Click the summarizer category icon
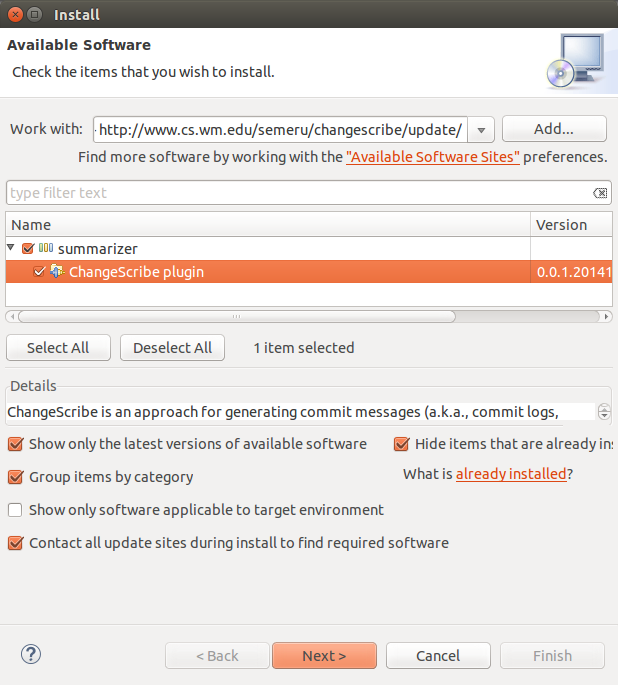 click(45, 248)
